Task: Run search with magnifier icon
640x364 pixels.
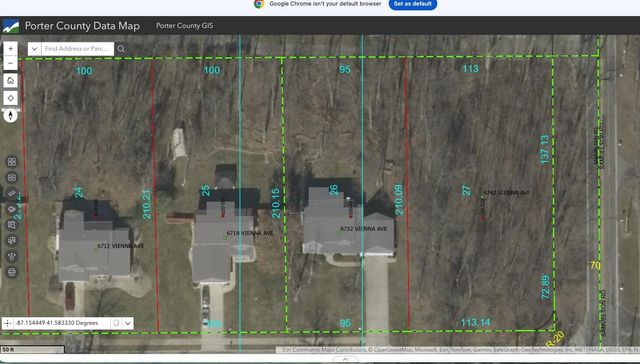Action: click(121, 49)
